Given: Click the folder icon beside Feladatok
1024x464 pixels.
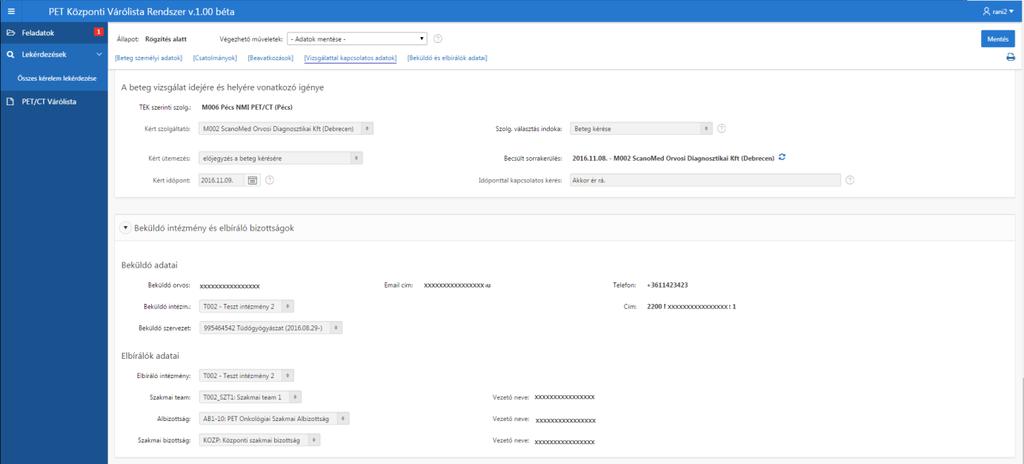Looking at the screenshot, I should (10, 32).
